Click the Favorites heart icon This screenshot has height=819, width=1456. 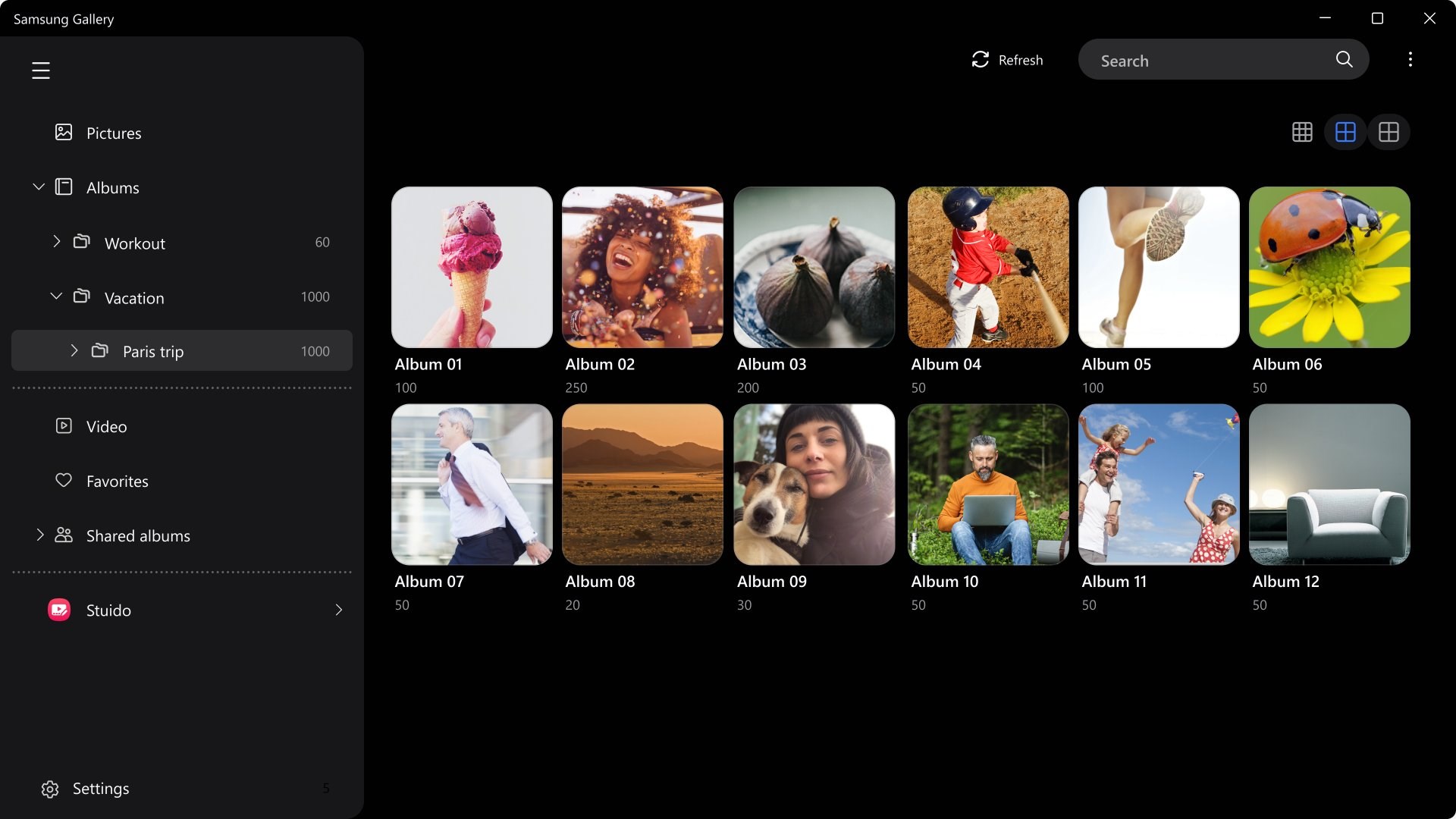click(64, 481)
